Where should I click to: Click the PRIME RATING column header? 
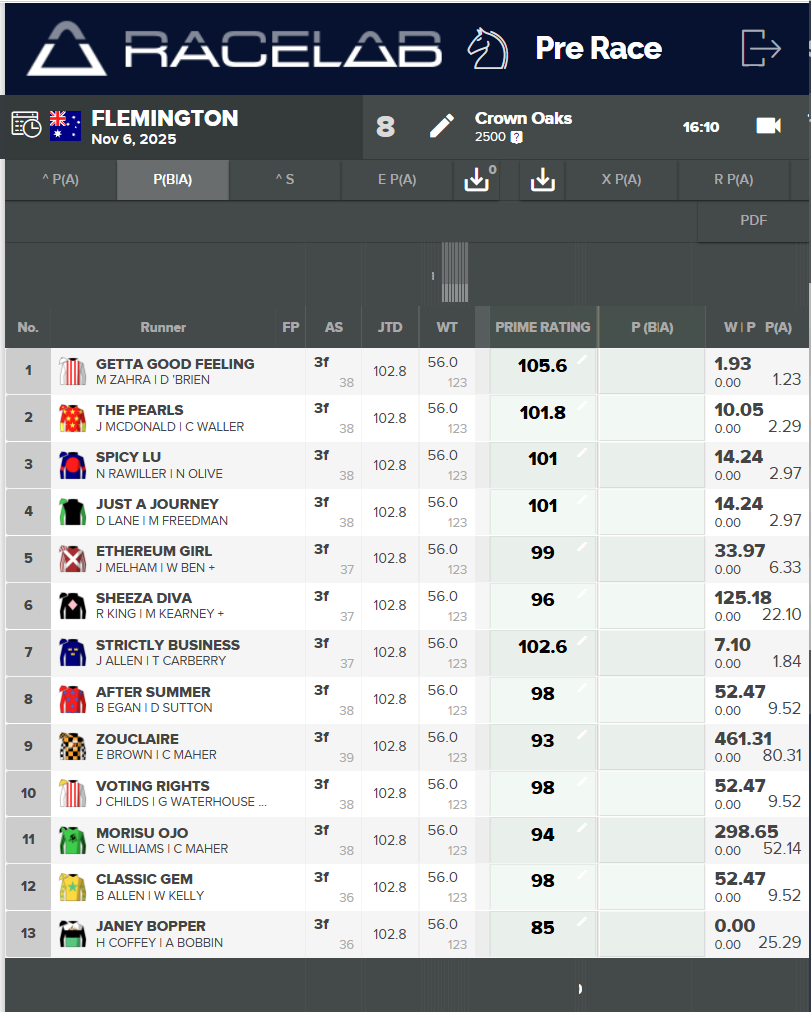(x=542, y=327)
